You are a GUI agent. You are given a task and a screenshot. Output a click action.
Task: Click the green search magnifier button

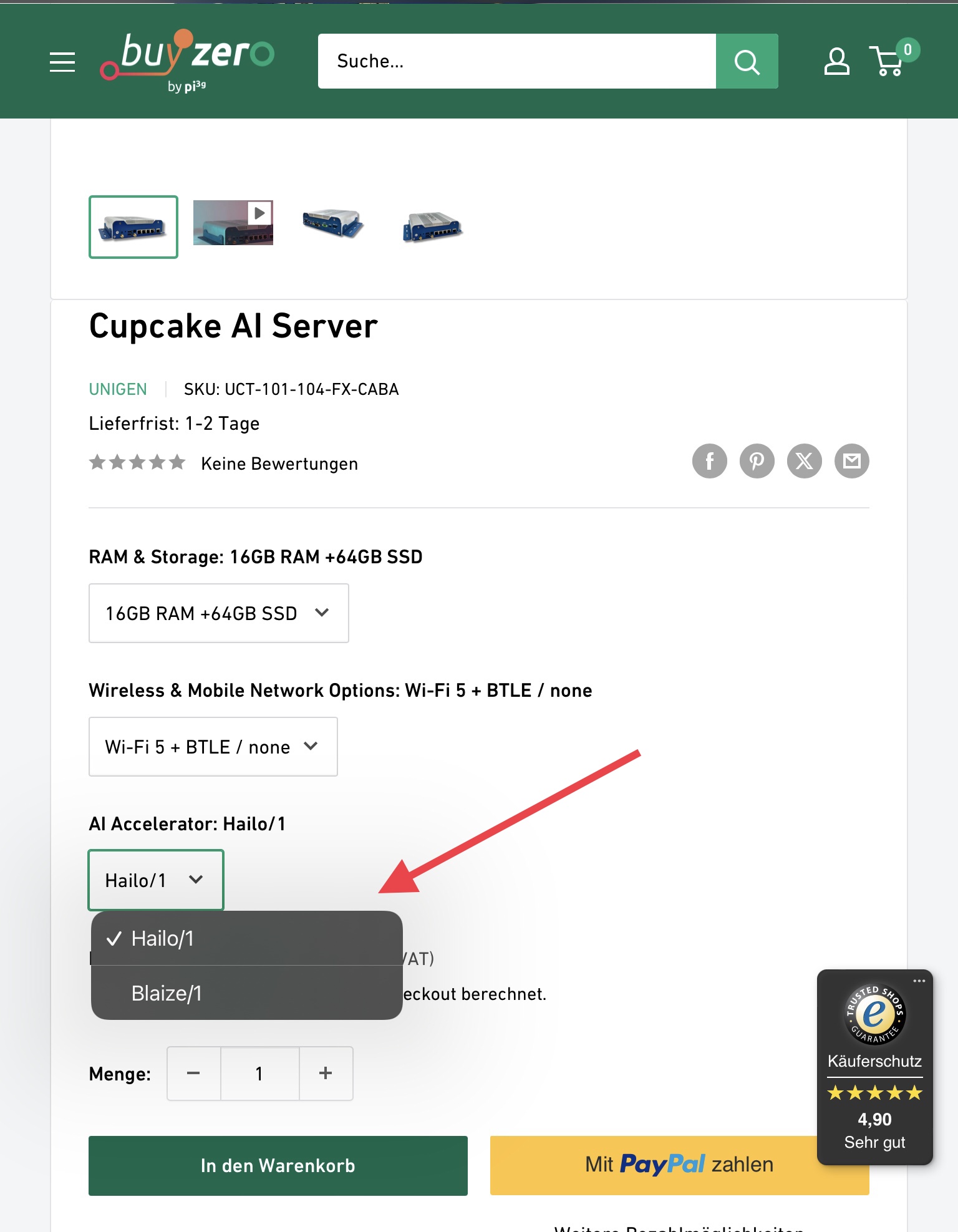coord(747,62)
